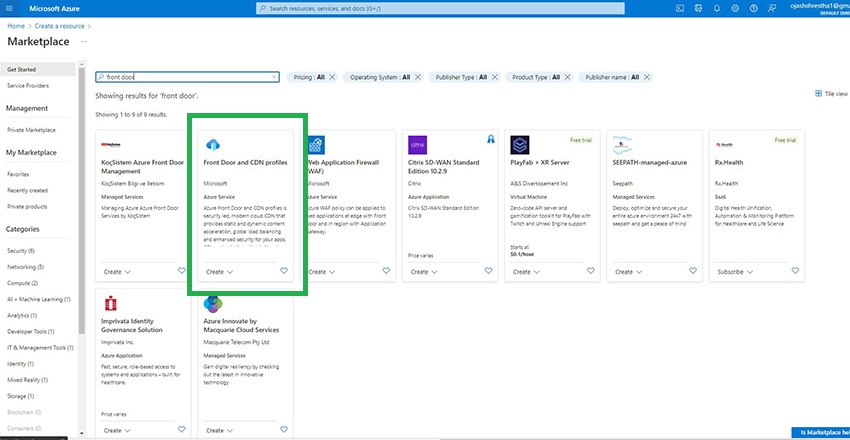
Task: Click the PlayFab + XR Server logo
Action: [520, 145]
